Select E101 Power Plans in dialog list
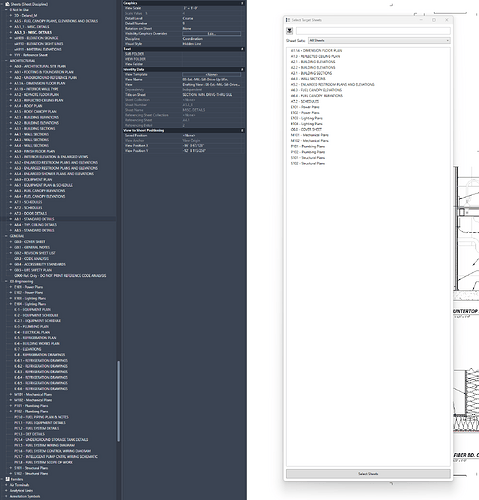 [305, 107]
